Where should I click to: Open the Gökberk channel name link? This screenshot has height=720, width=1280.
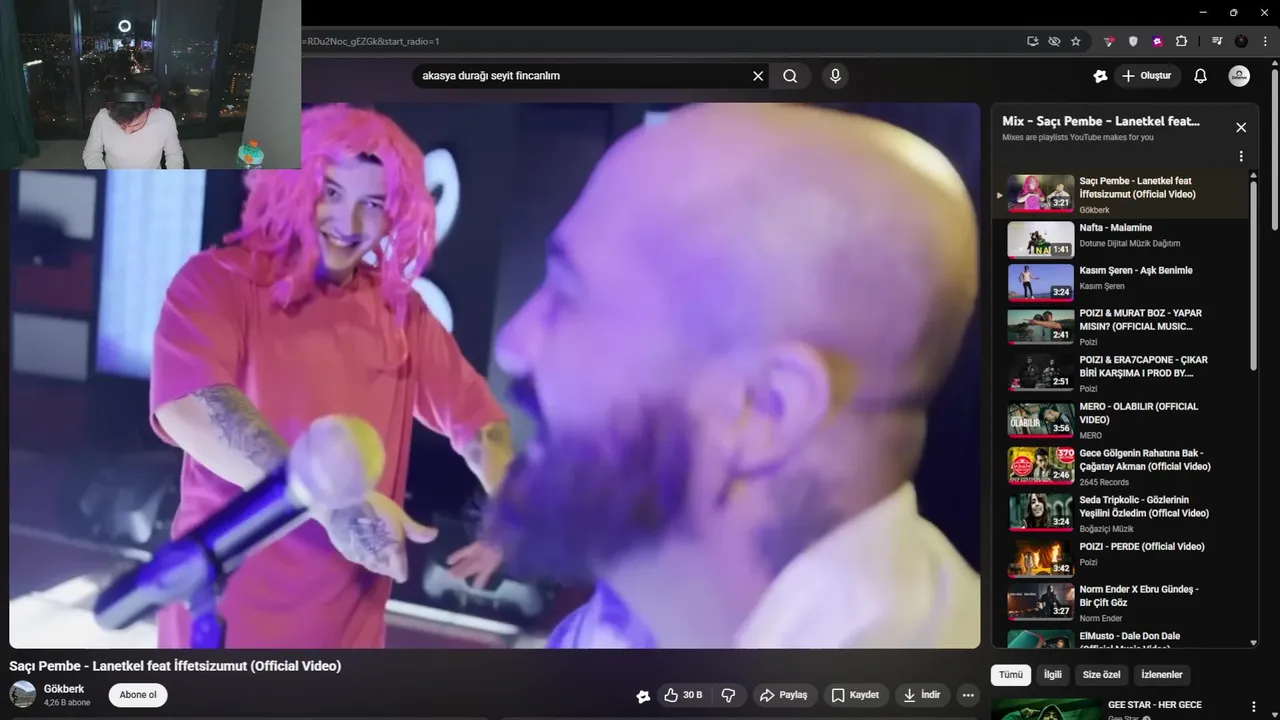tap(64, 689)
